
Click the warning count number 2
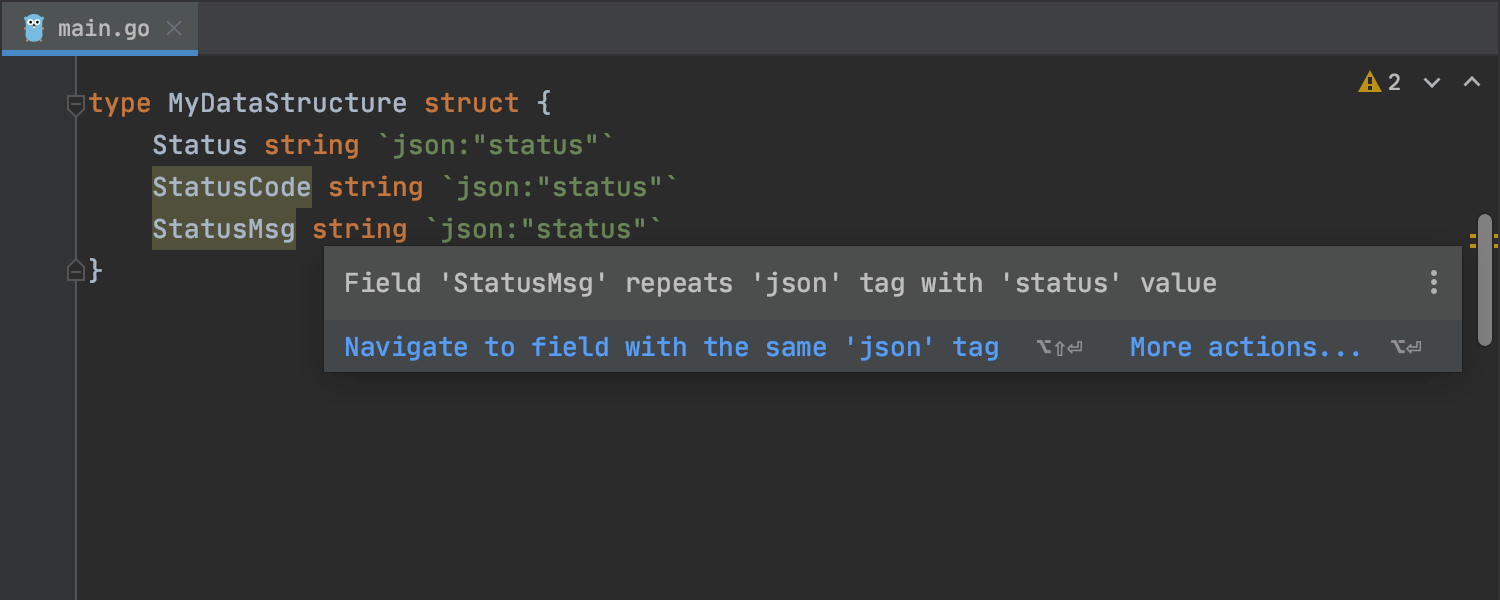pos(1394,82)
